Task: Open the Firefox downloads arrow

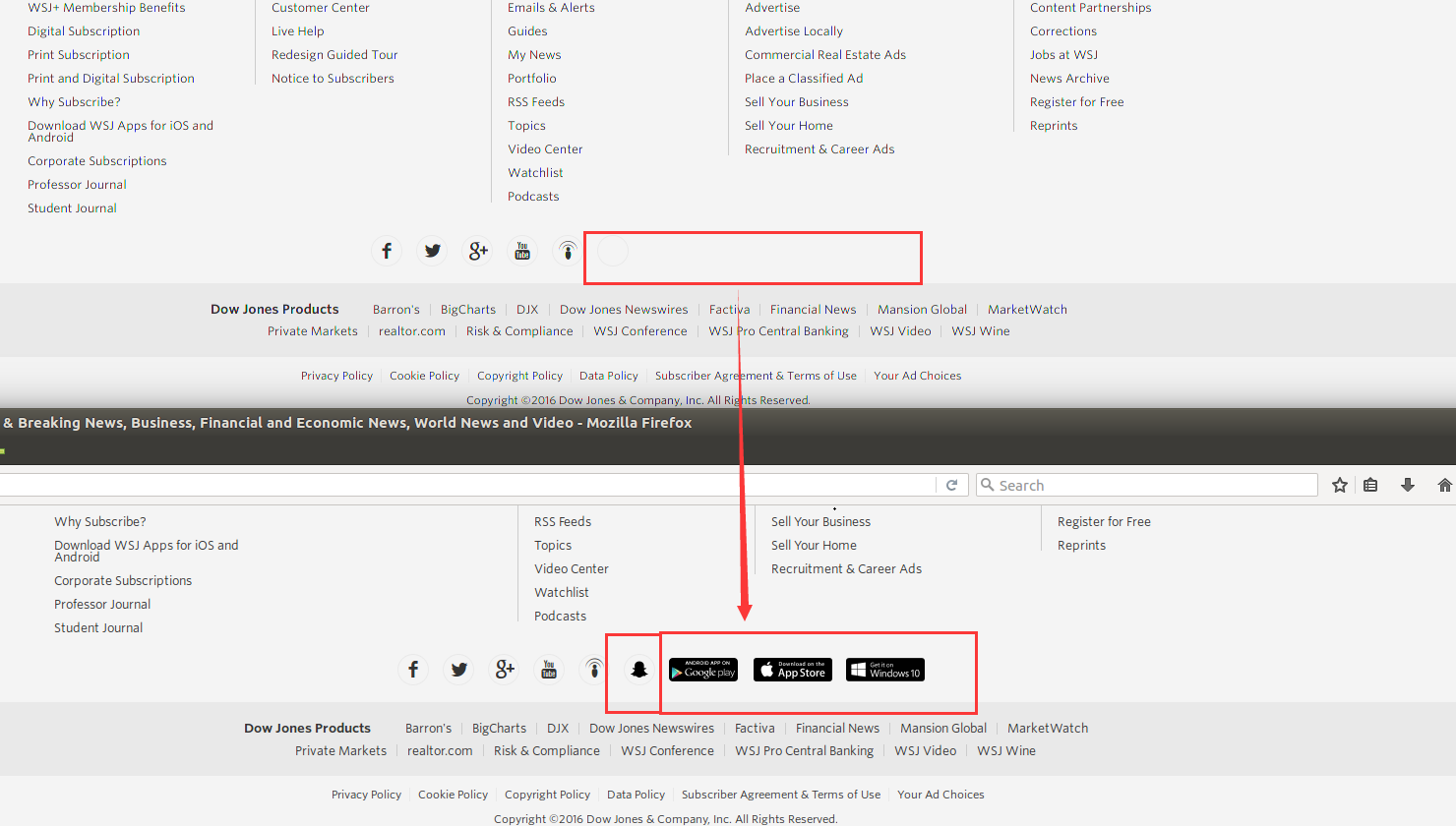Action: [x=1408, y=485]
